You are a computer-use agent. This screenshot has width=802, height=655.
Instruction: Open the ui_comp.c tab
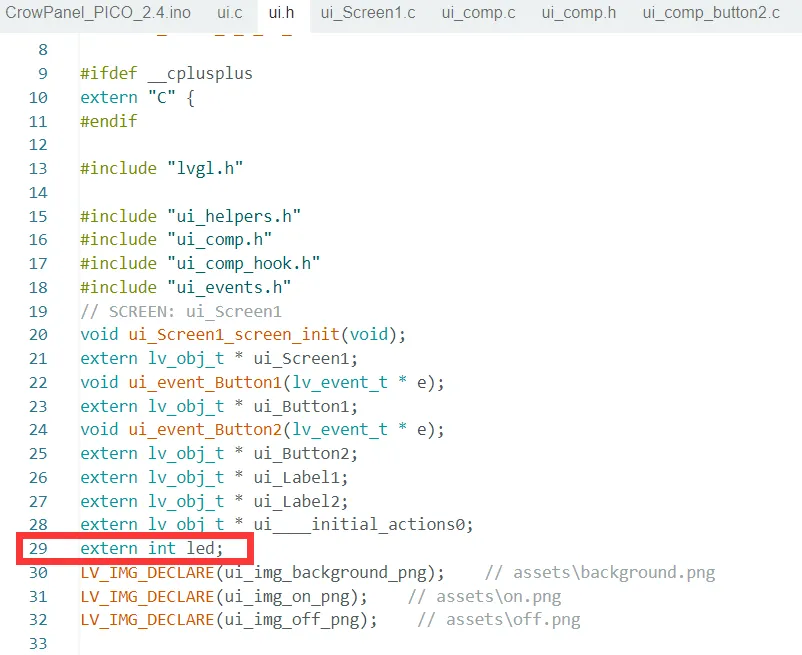(478, 15)
